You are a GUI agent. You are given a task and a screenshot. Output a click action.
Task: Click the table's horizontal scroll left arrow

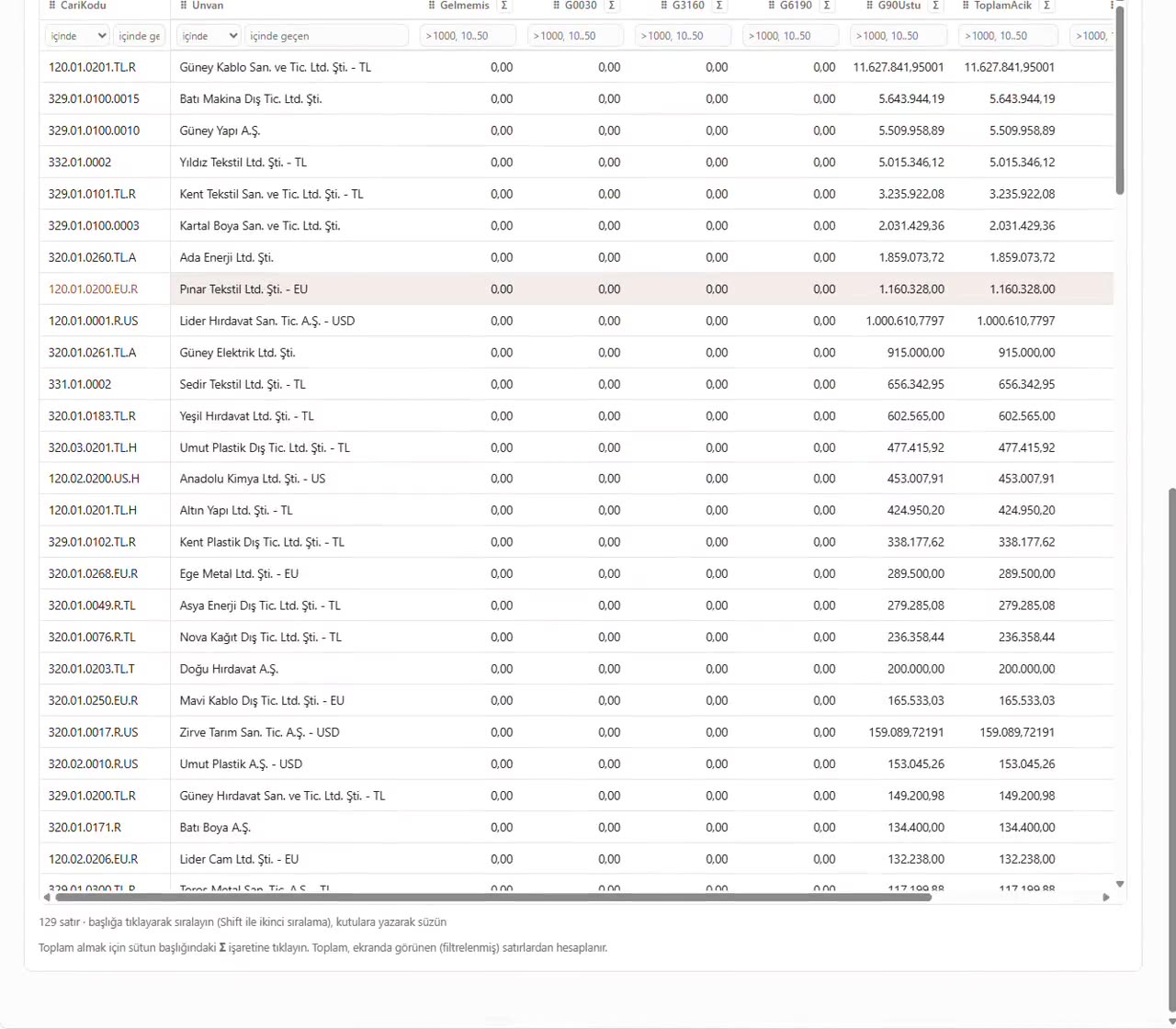[x=47, y=898]
